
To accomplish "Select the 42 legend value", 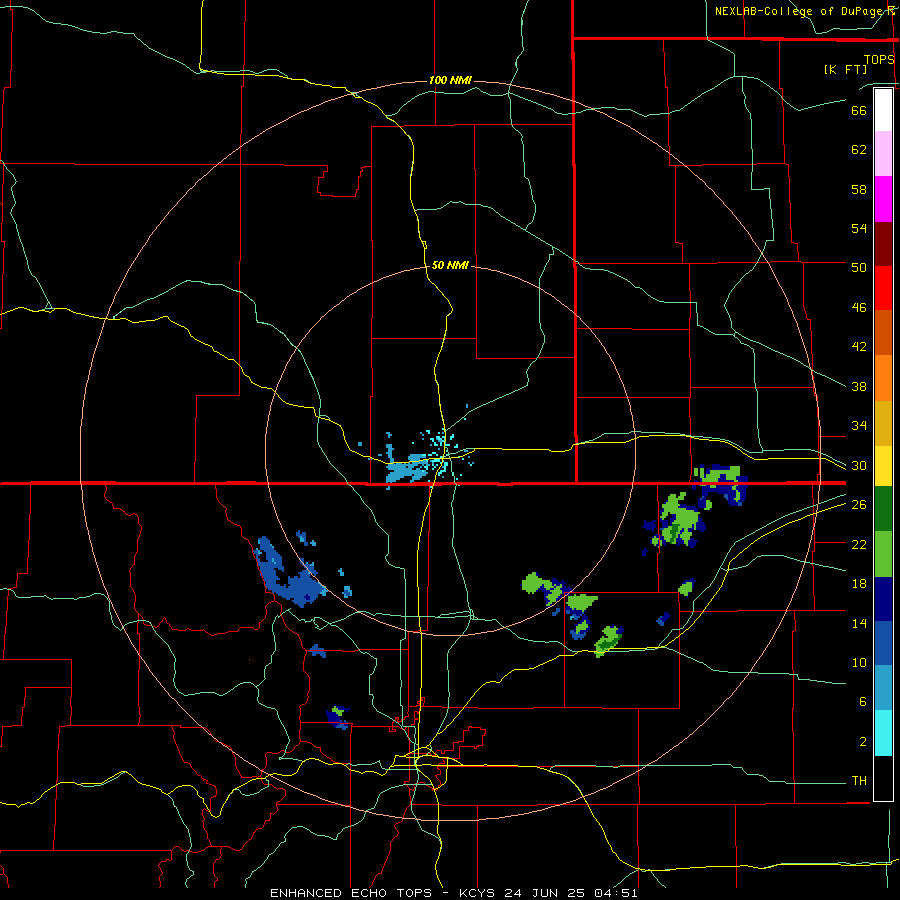I will 859,347.
